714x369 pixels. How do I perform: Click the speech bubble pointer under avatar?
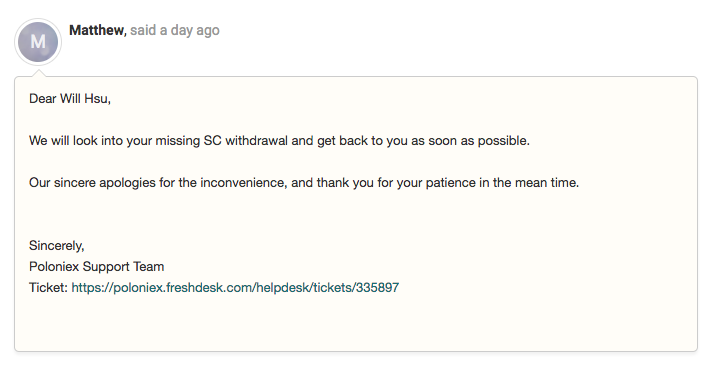pos(39,73)
